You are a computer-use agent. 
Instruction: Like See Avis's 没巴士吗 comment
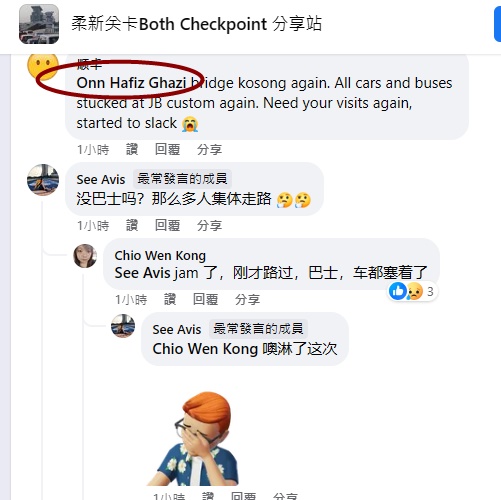coord(132,226)
